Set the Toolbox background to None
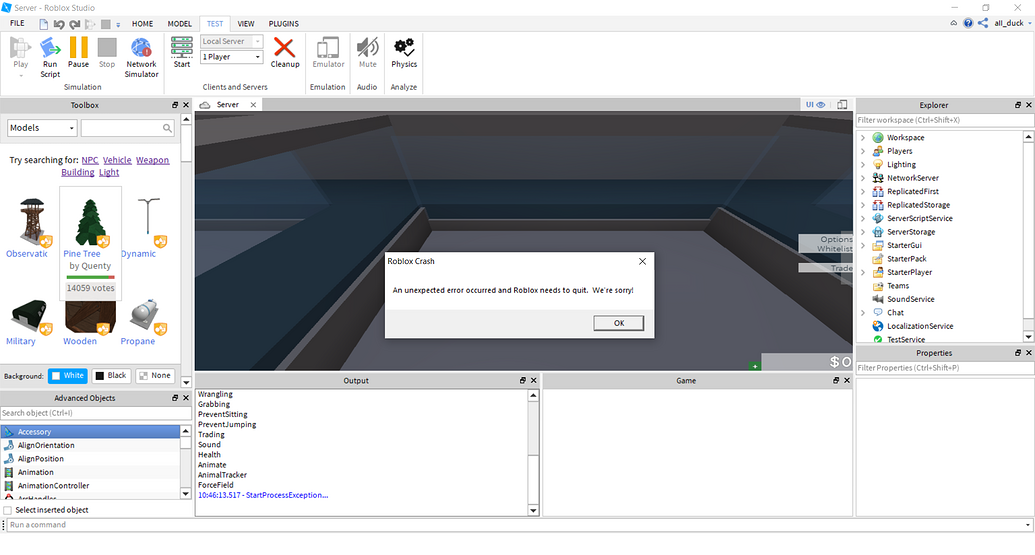The image size is (1035, 555). 155,375
